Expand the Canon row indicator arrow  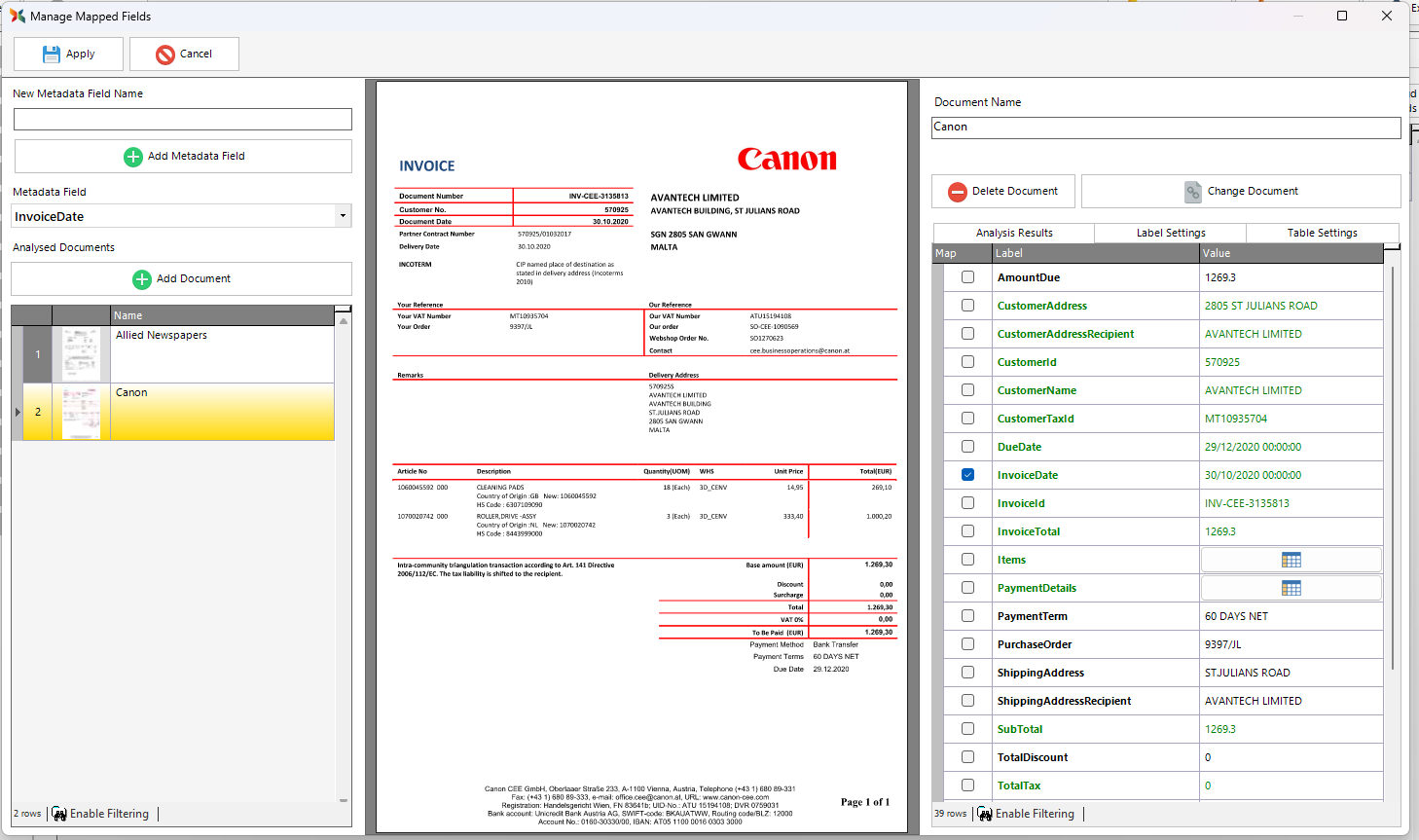[x=18, y=412]
